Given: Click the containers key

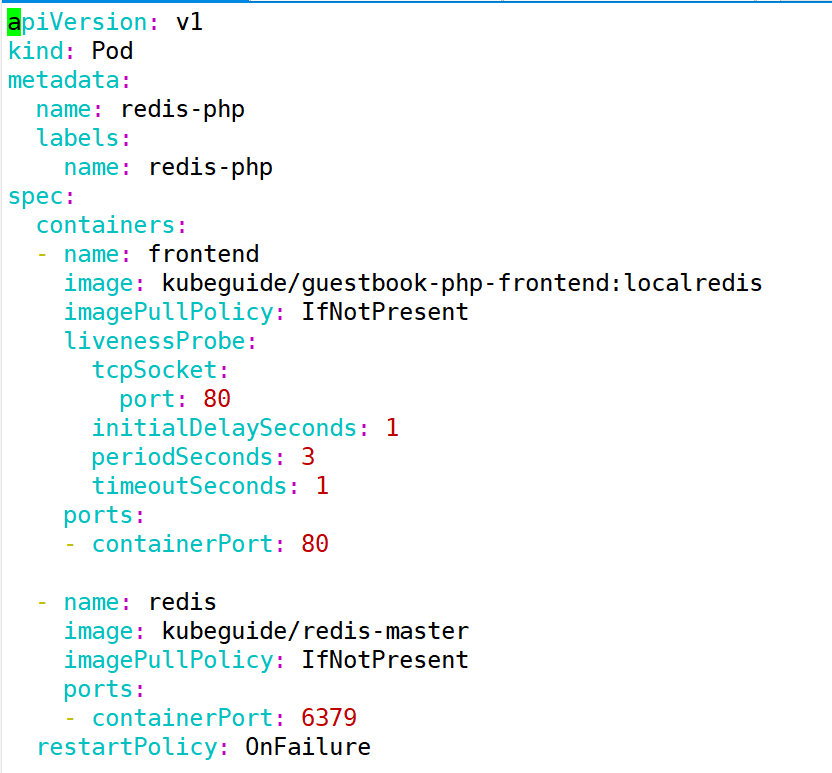Looking at the screenshot, I should (x=106, y=225).
